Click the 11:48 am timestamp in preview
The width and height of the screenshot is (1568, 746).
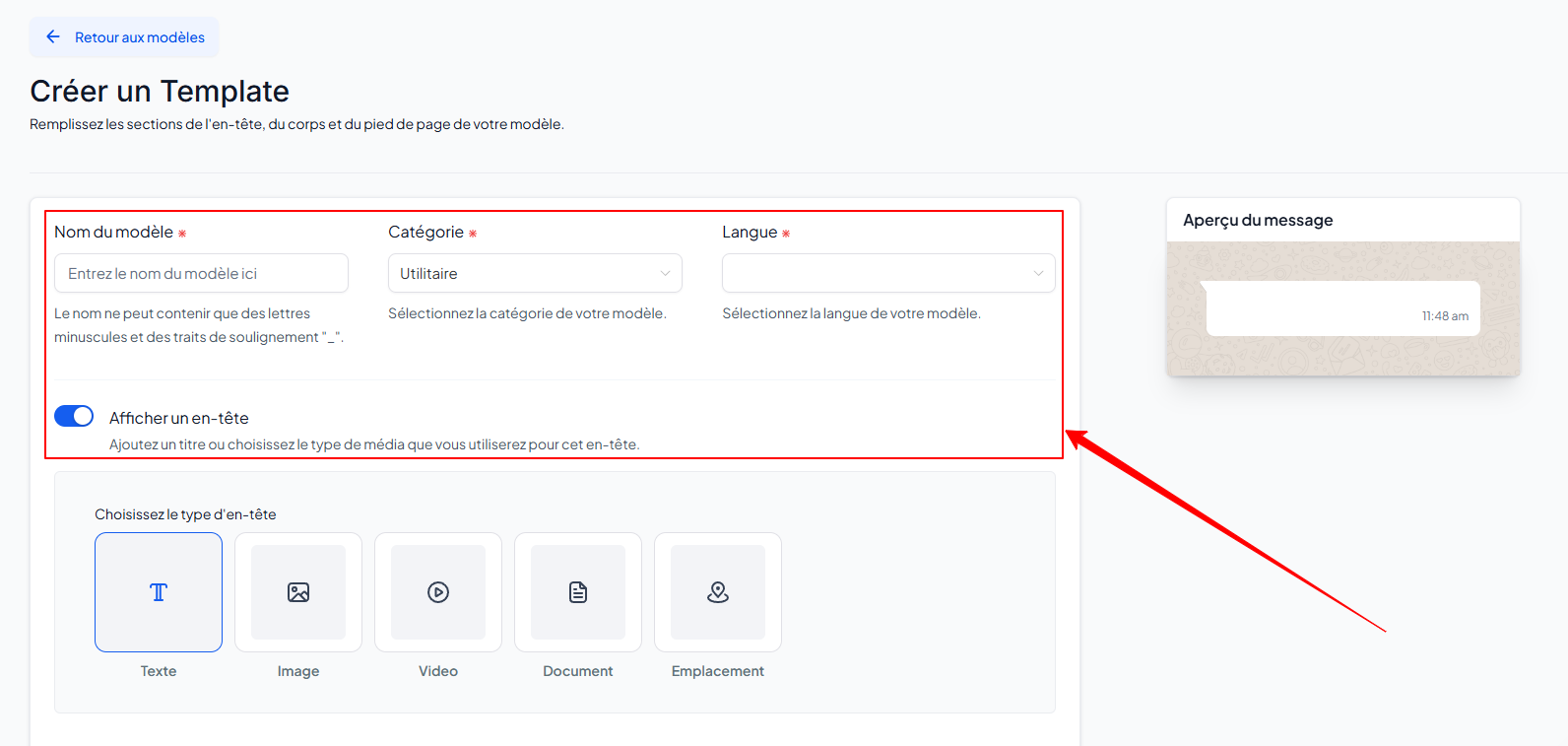(x=1445, y=316)
